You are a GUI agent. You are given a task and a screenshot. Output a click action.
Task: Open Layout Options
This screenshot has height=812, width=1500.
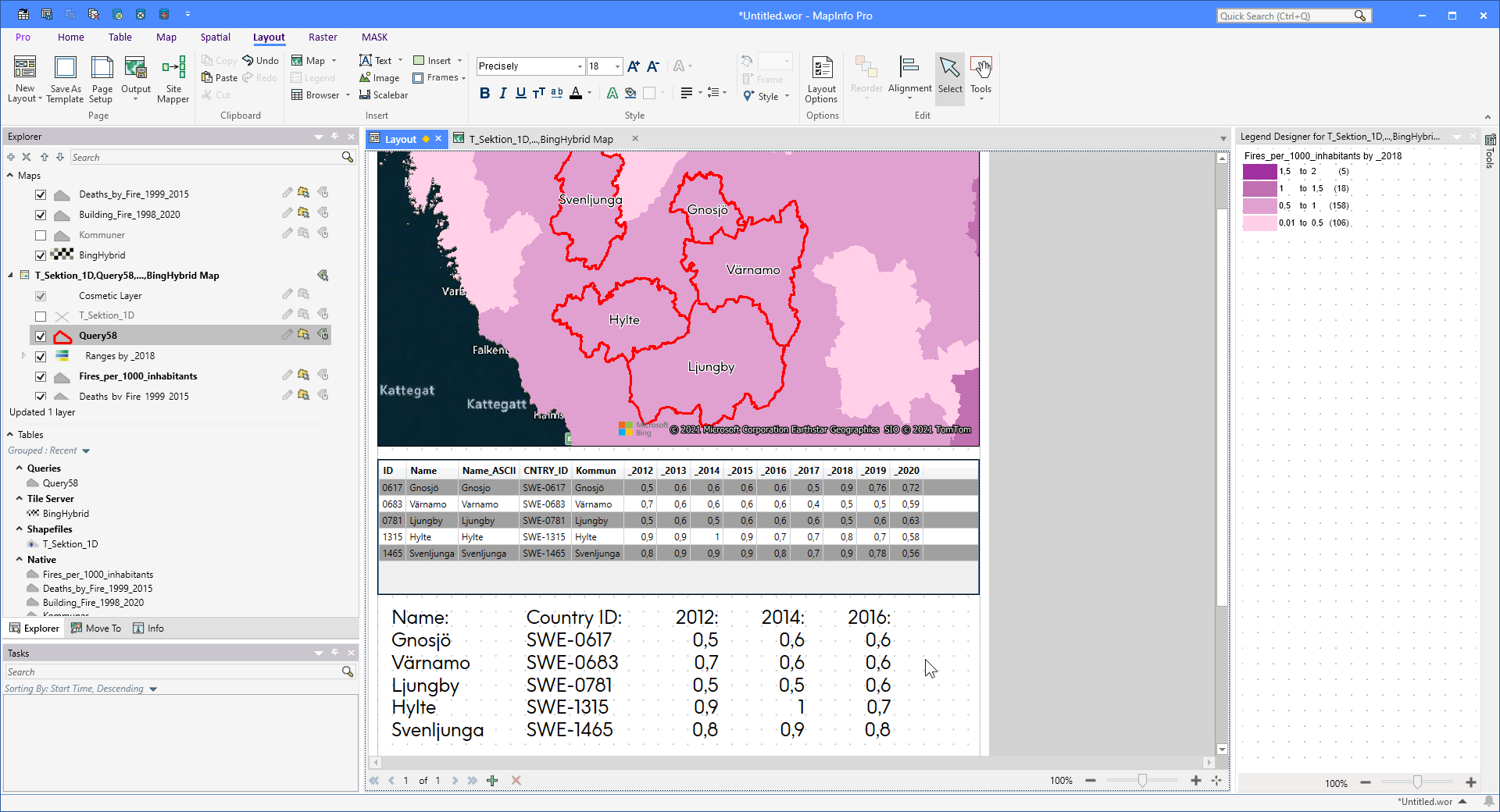click(822, 79)
